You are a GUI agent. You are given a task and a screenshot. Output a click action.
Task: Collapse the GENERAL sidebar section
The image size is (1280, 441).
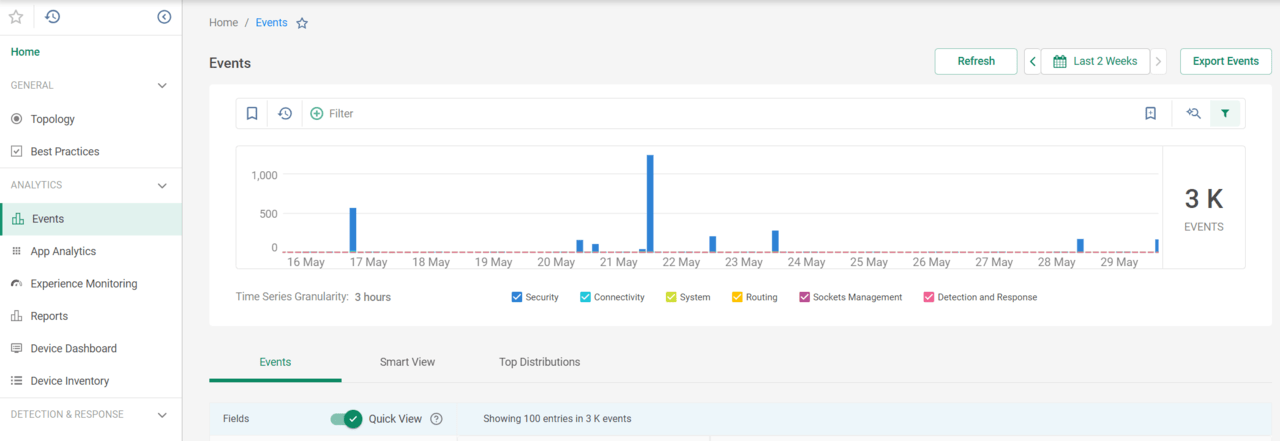point(163,86)
